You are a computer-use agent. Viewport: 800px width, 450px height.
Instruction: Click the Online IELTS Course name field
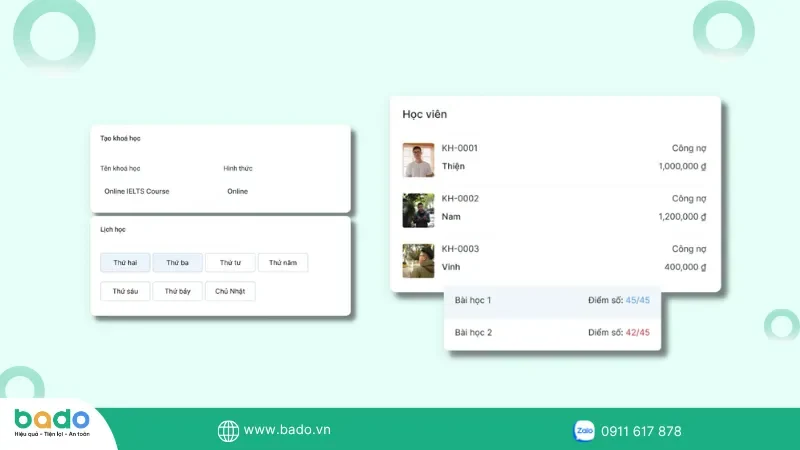coord(137,191)
